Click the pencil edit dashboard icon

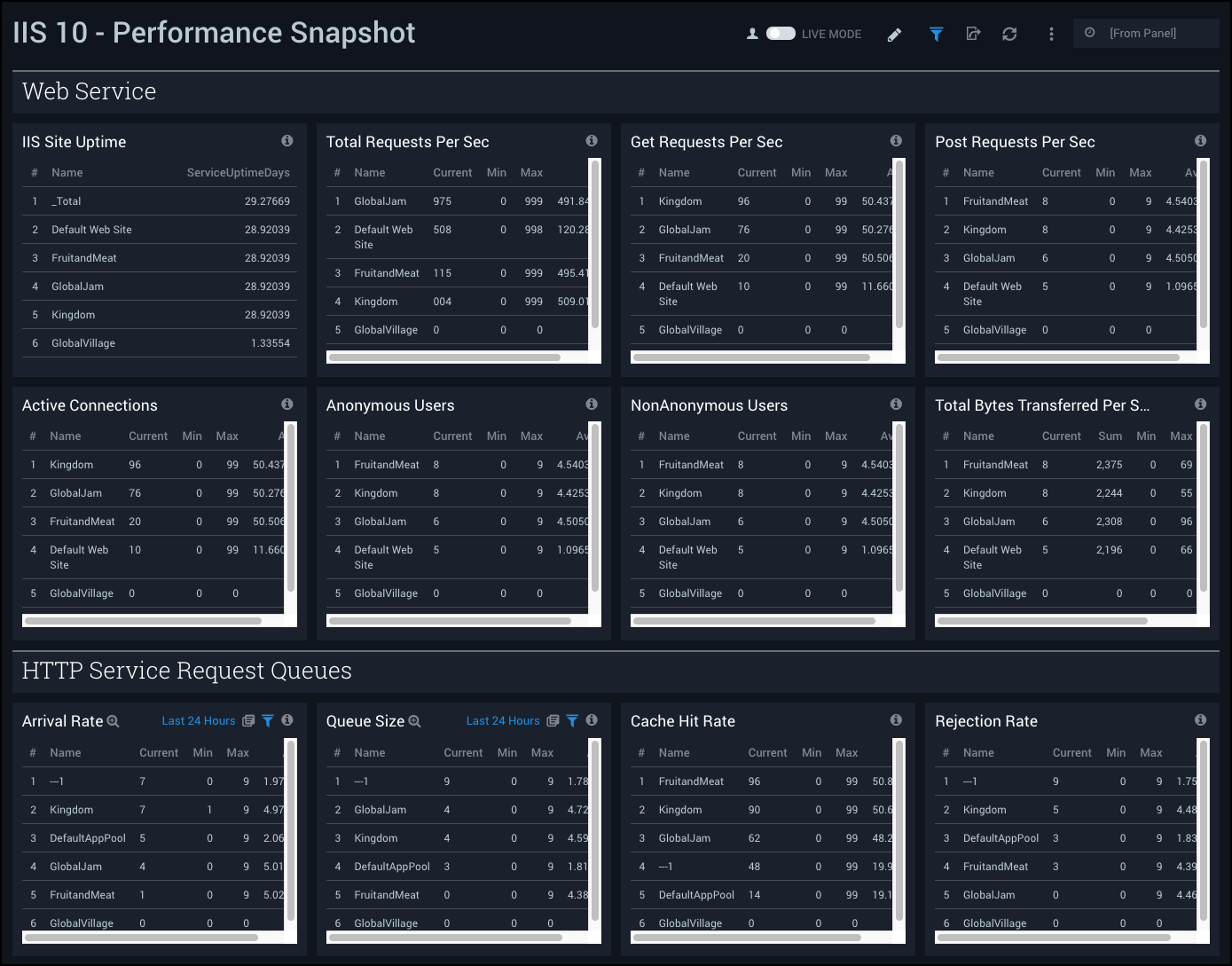click(x=894, y=34)
